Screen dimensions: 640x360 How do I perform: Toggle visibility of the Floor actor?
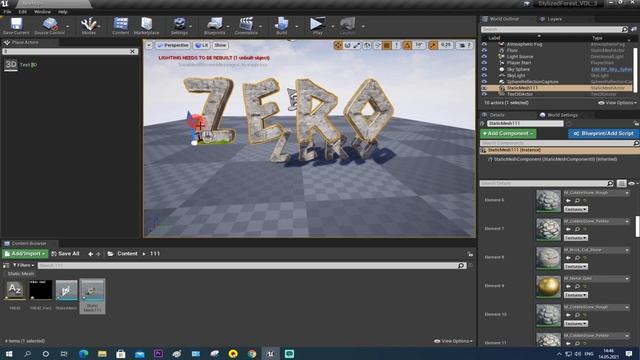[484, 51]
